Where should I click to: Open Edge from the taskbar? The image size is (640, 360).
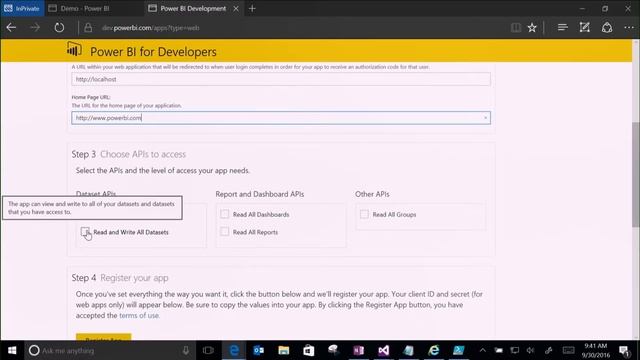click(234, 350)
